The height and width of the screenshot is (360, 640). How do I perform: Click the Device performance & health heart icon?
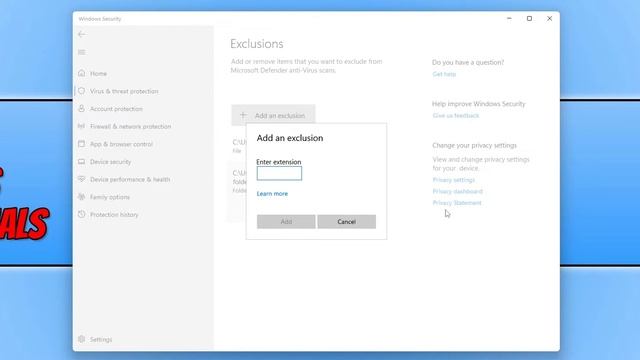pyautogui.click(x=82, y=179)
